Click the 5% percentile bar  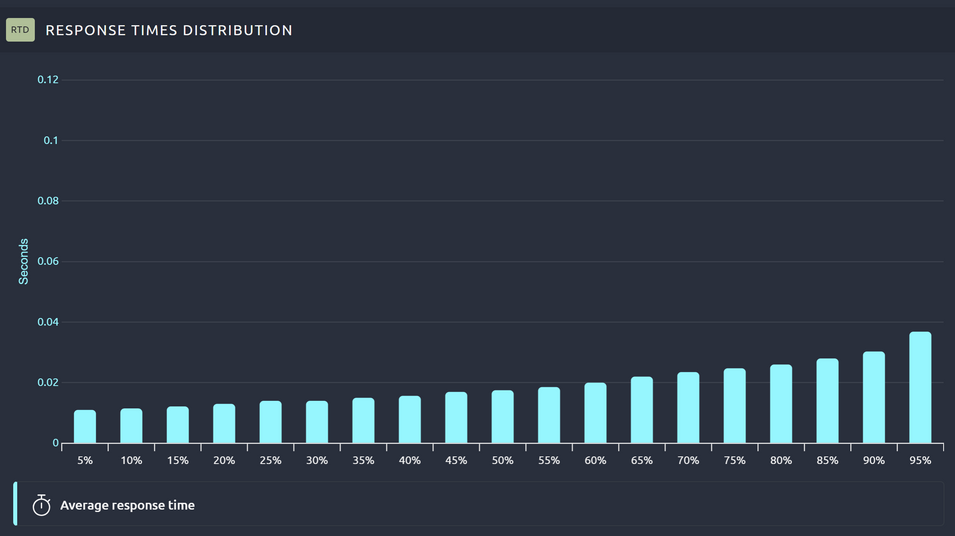pos(85,427)
